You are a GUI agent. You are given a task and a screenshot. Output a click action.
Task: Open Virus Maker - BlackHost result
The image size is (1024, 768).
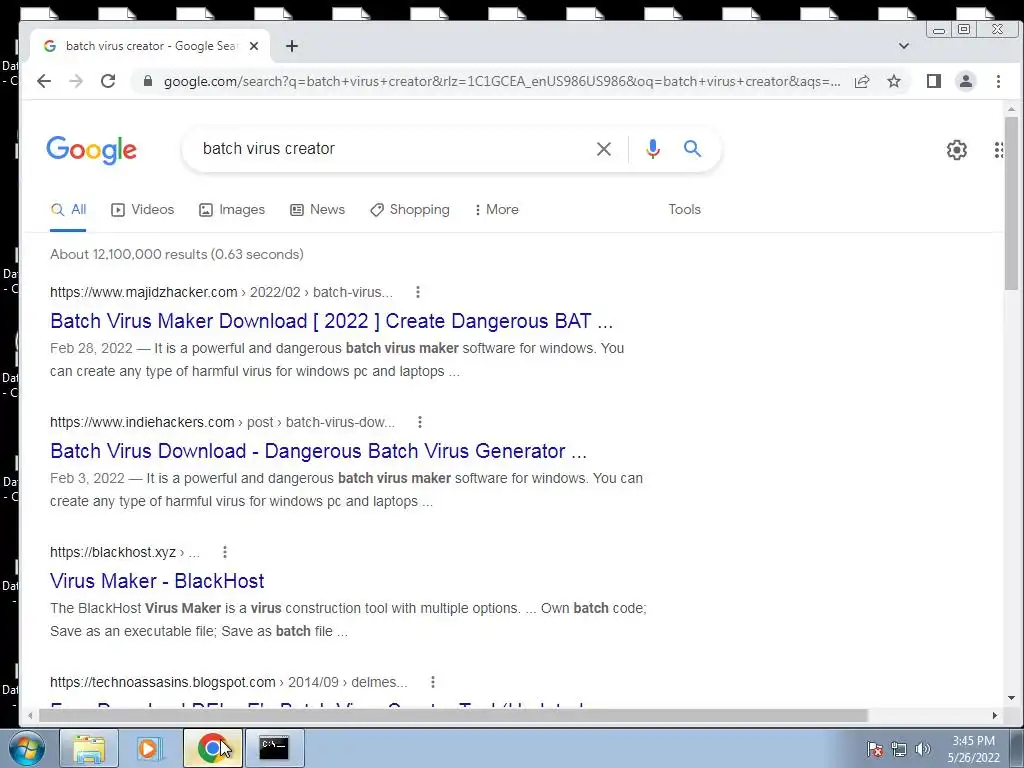(157, 581)
